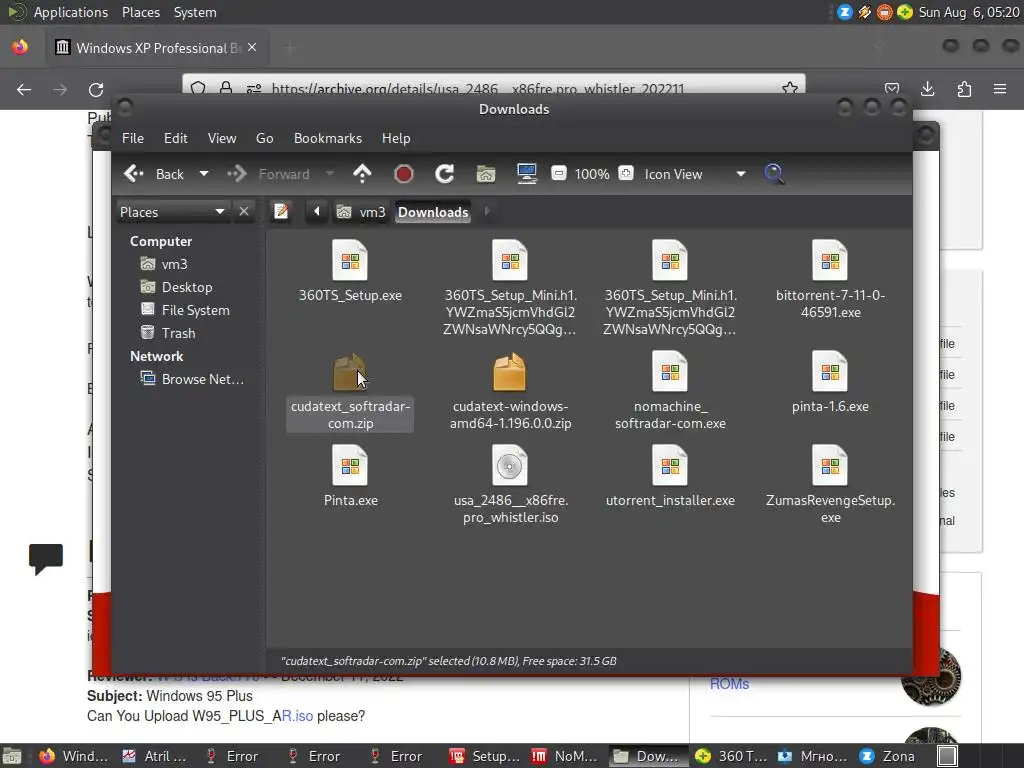Select File System in the sidebar
This screenshot has height=768, width=1024.
185,310
